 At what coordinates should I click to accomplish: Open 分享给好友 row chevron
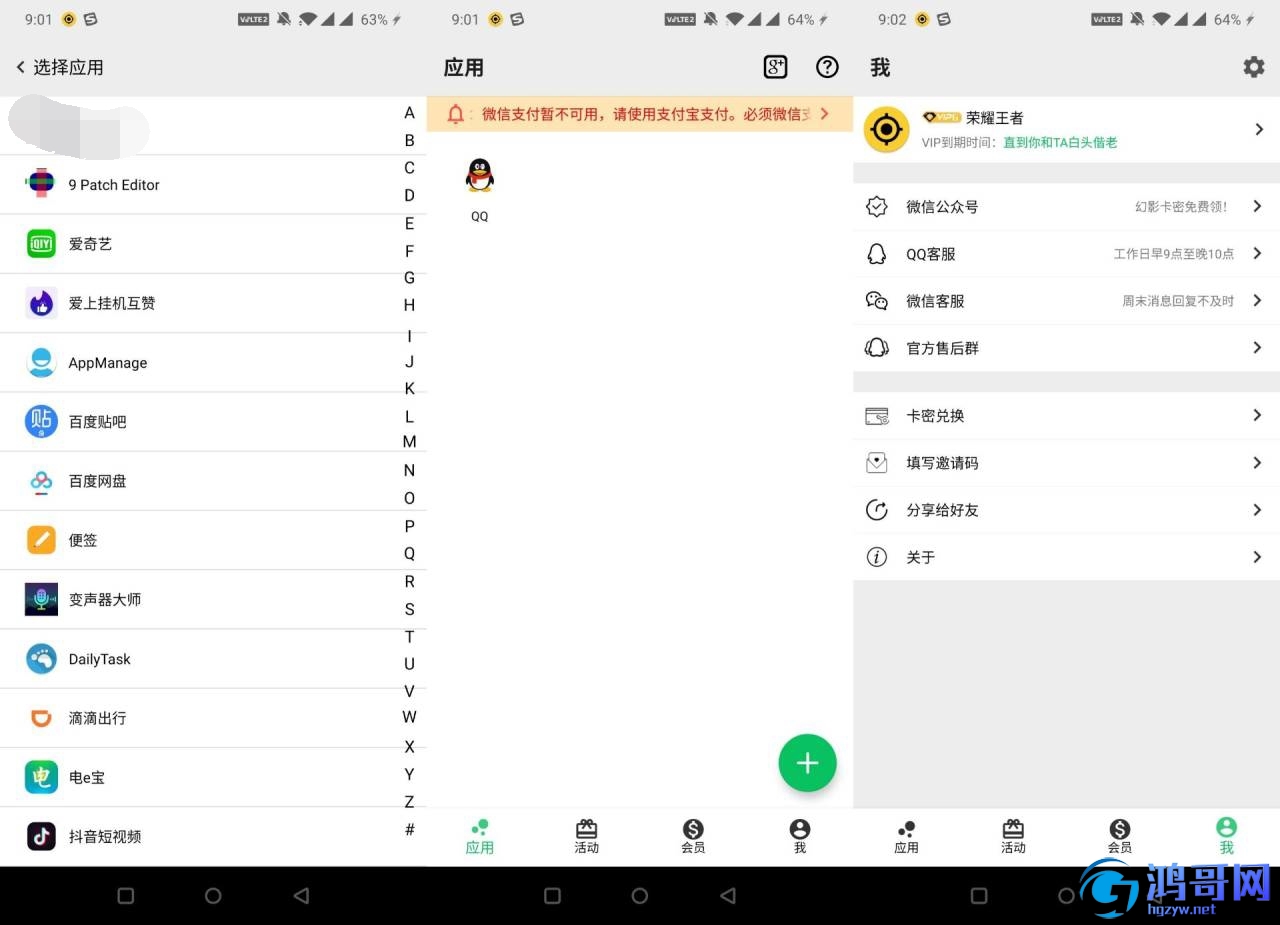(1258, 509)
